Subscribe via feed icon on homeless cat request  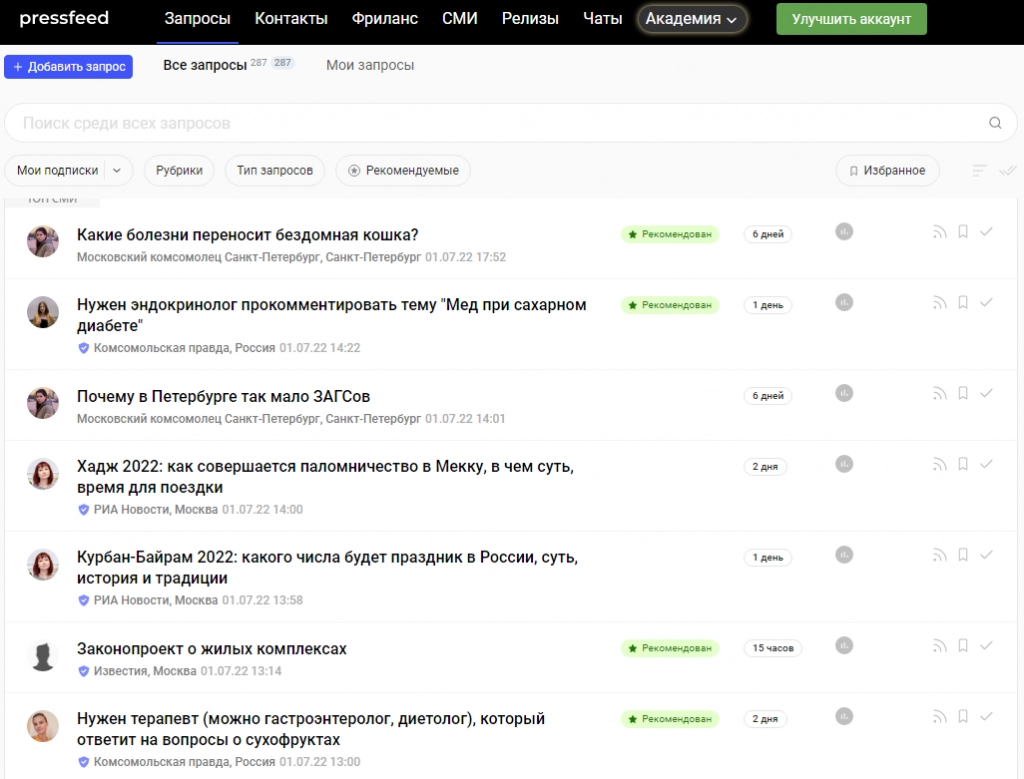(939, 232)
